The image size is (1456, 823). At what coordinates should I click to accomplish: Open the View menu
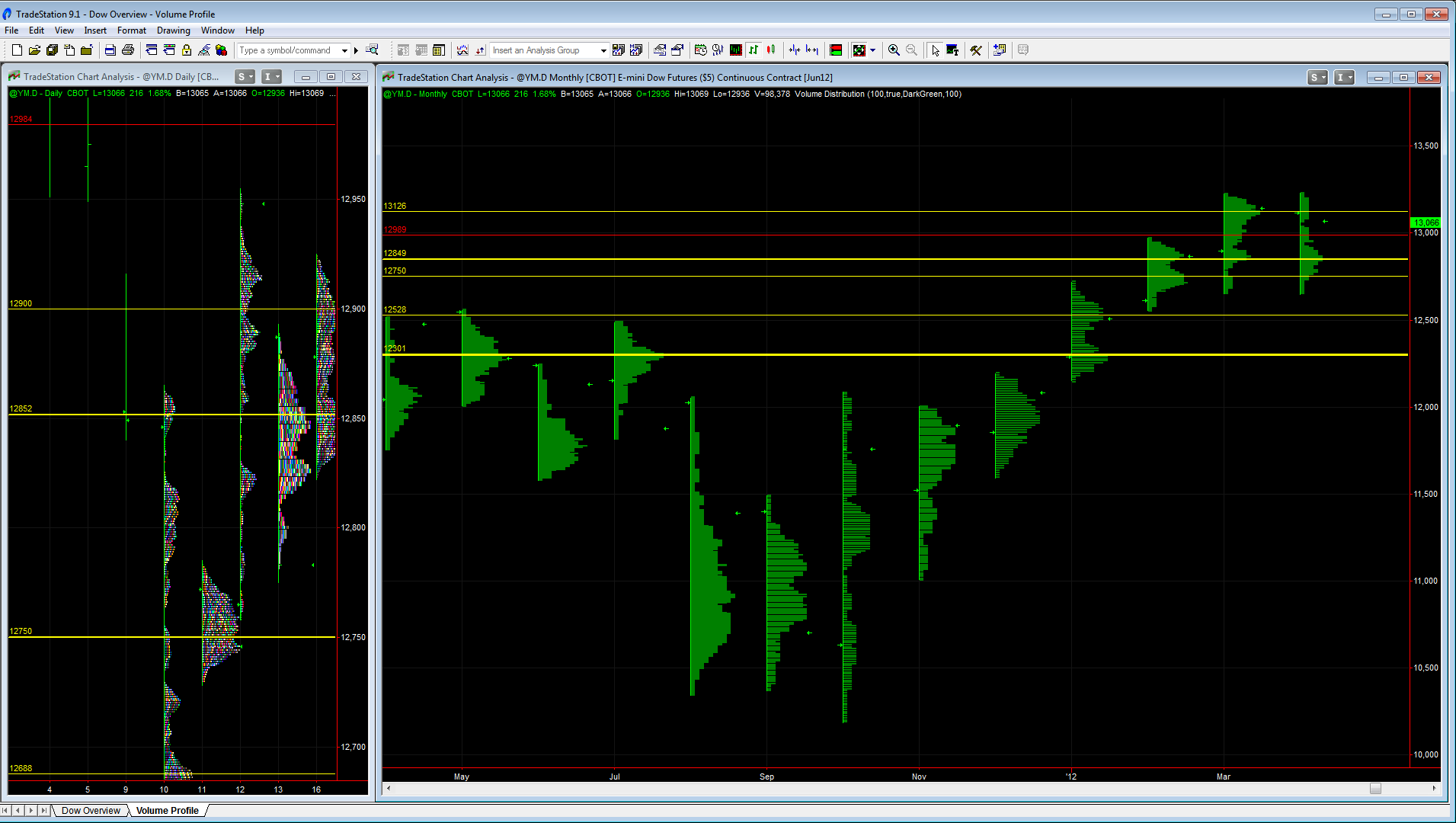(x=64, y=30)
